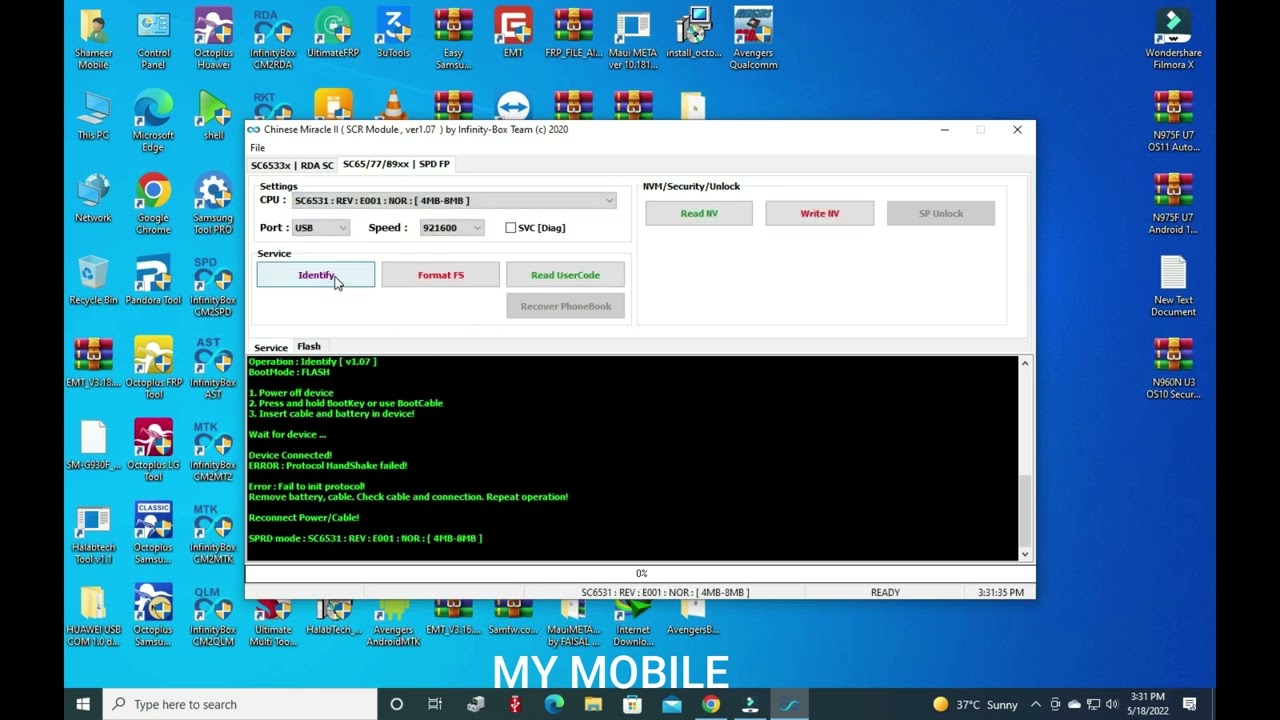
Task: Launch the EMT desktop shortcut
Action: pos(513,33)
